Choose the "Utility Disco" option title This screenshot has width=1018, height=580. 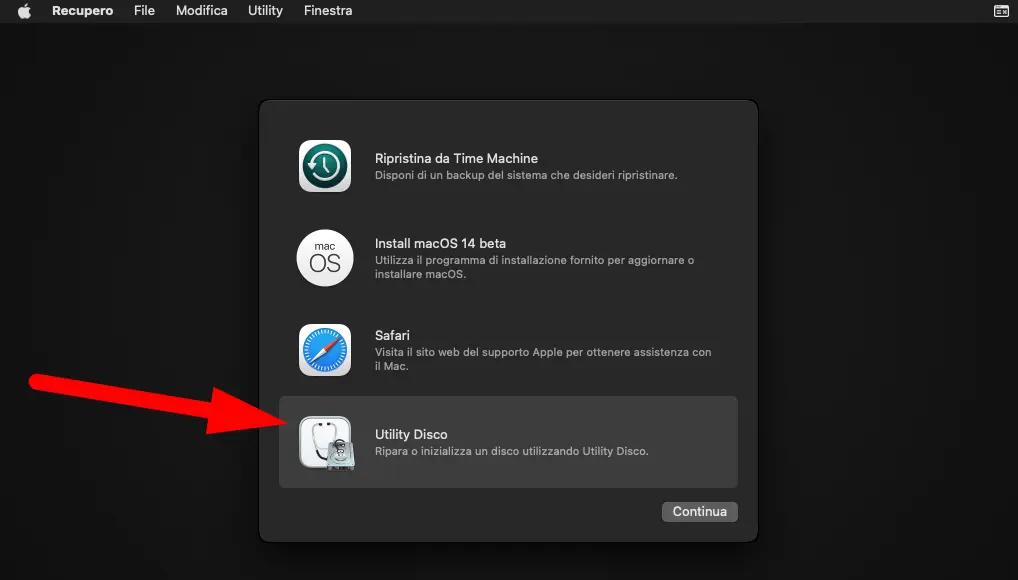click(x=411, y=435)
